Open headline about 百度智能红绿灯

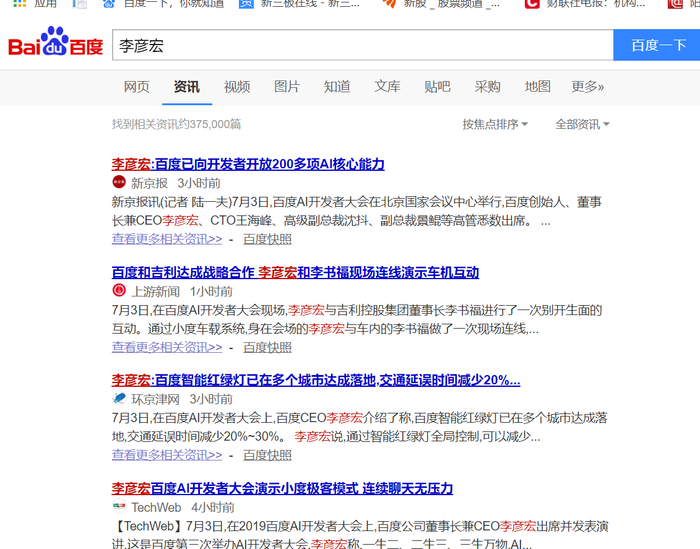316,380
